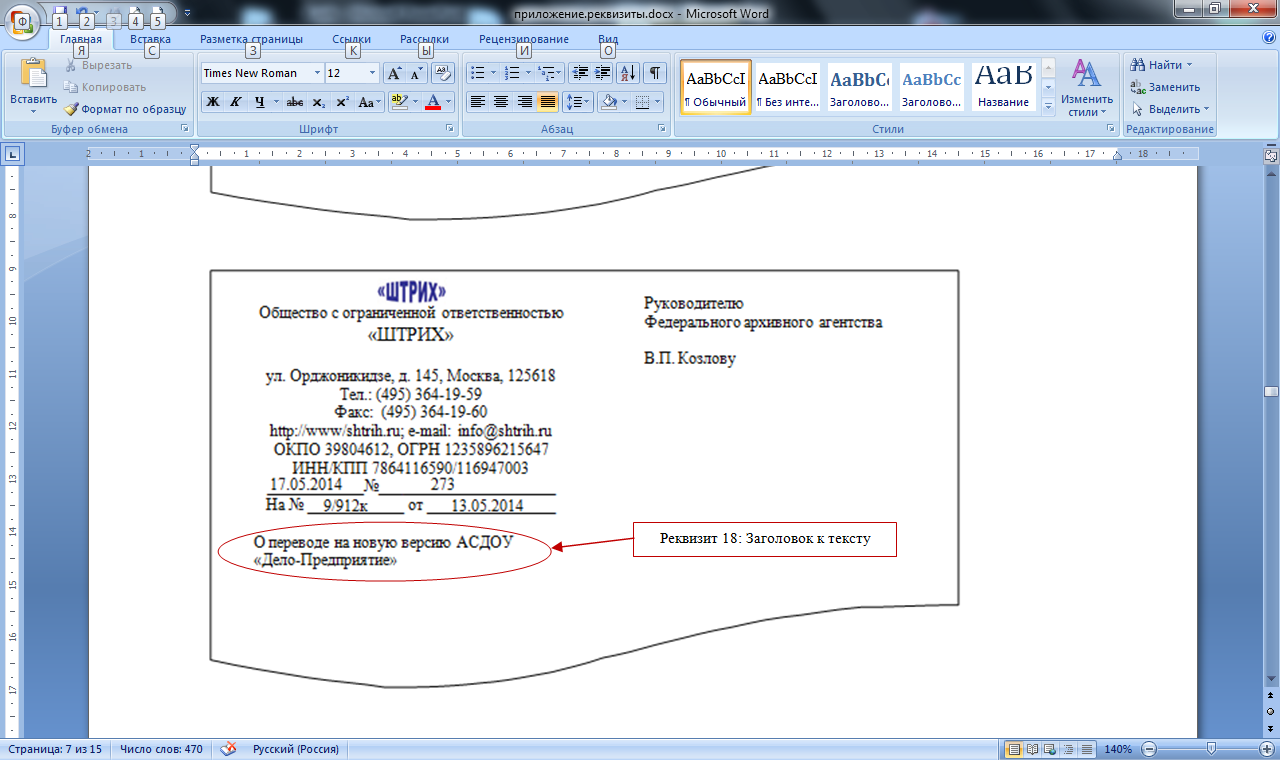The height and width of the screenshot is (760, 1280).
Task: Open the Paragraph (Абзац) dialog launcher
Action: coord(662,130)
